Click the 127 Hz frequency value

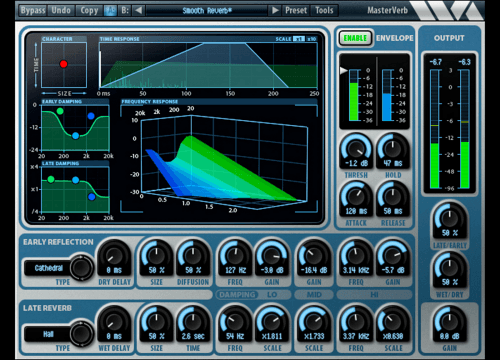(235, 270)
